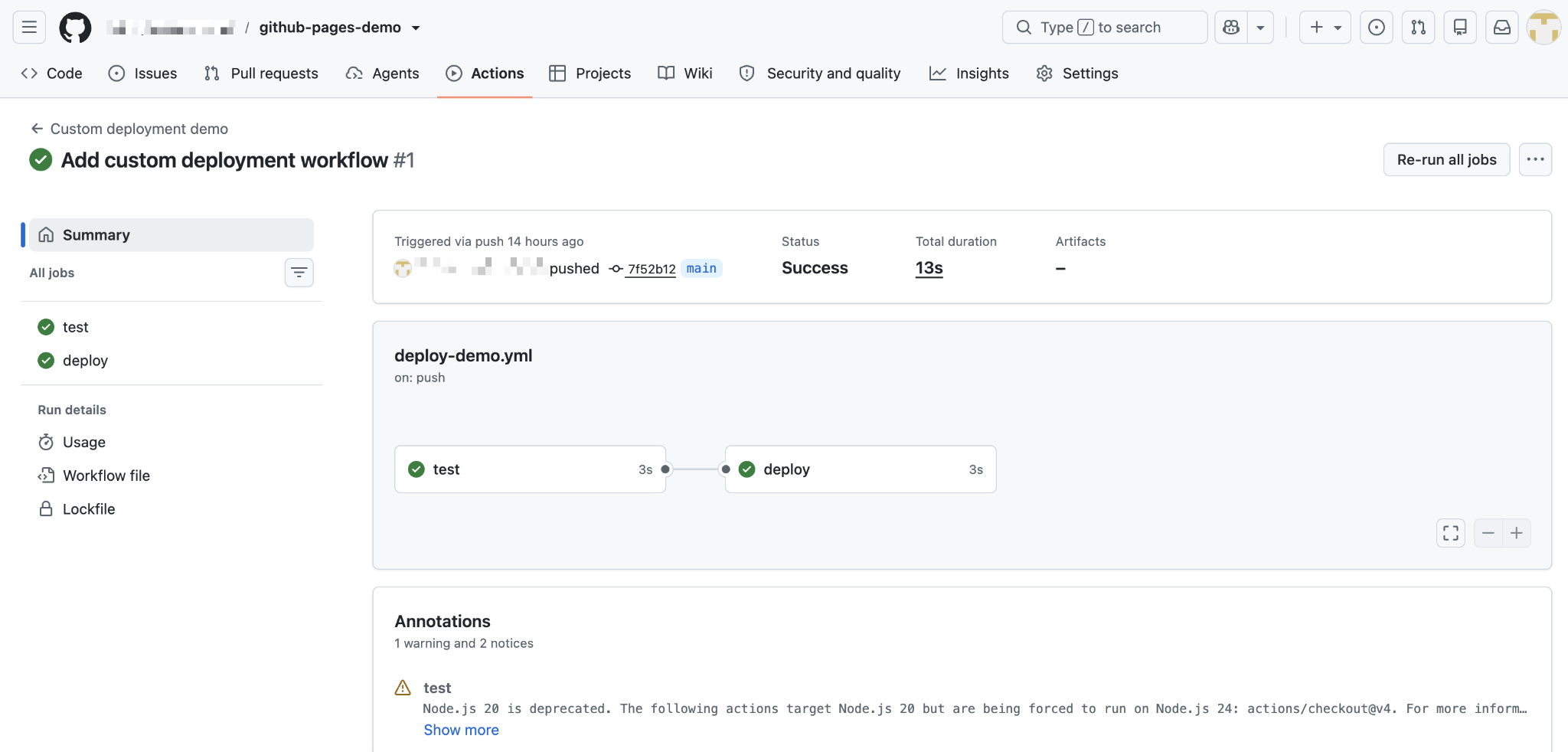Image resolution: width=1568 pixels, height=752 pixels.
Task: Open the test job in sidebar
Action: click(x=171, y=327)
